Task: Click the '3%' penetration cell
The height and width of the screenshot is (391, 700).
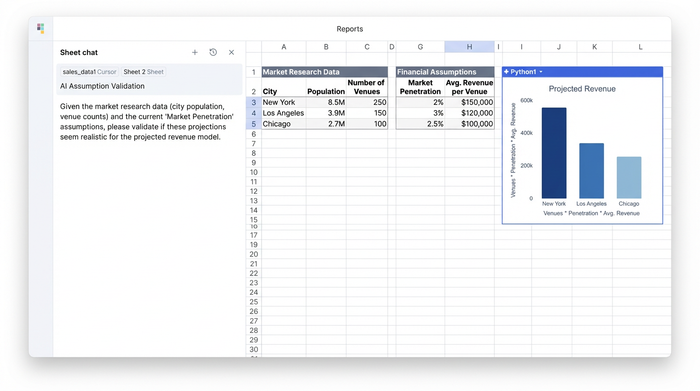Action: click(420, 113)
